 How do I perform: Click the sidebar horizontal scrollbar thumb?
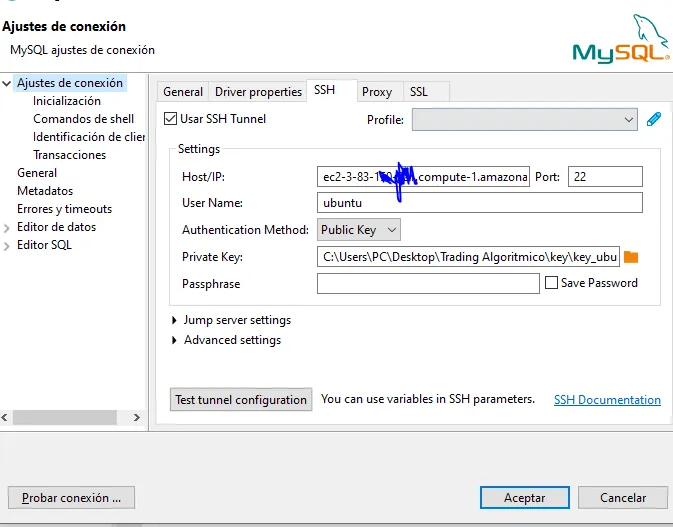pyautogui.click(x=65, y=417)
